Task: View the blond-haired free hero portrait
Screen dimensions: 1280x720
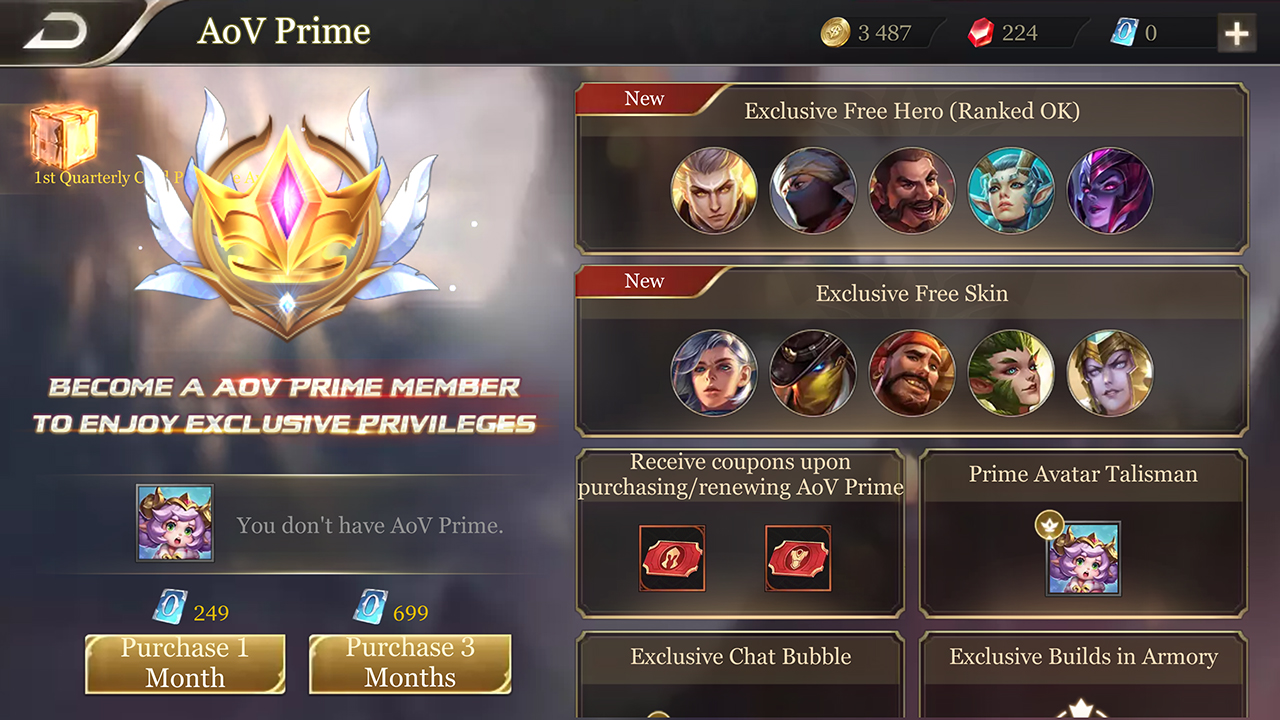Action: click(x=714, y=190)
